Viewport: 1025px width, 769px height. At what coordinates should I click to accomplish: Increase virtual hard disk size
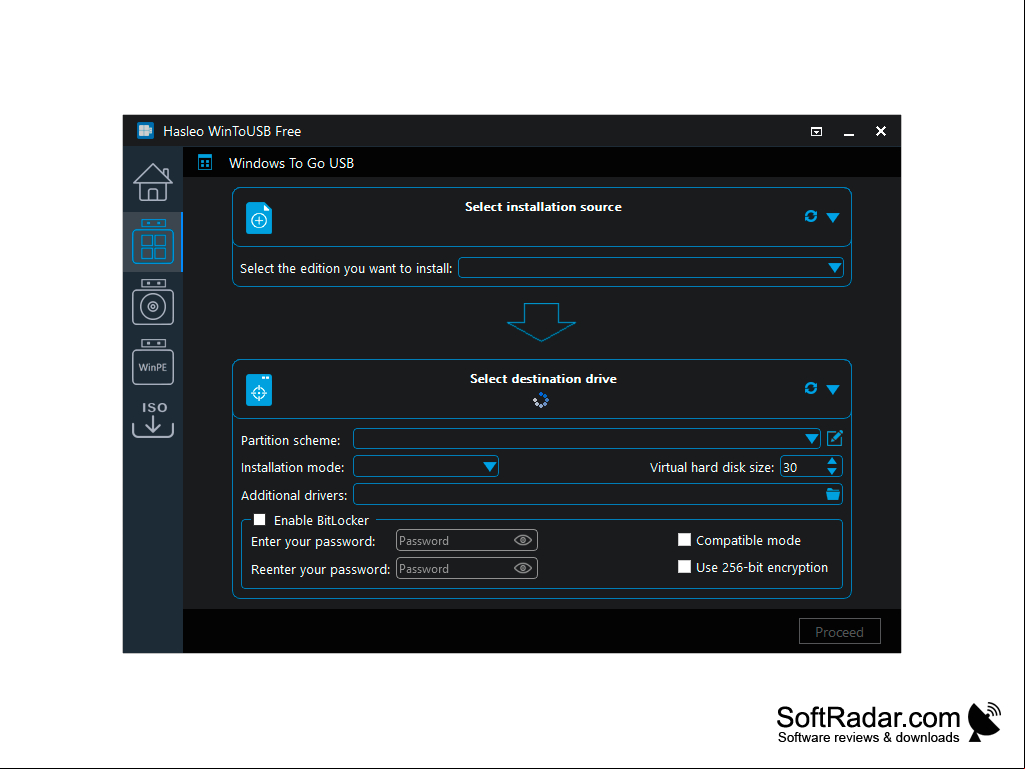(832, 462)
